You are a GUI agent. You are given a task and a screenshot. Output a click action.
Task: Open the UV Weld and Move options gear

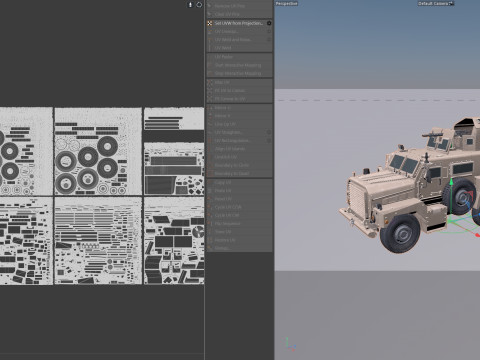[x=269, y=39]
